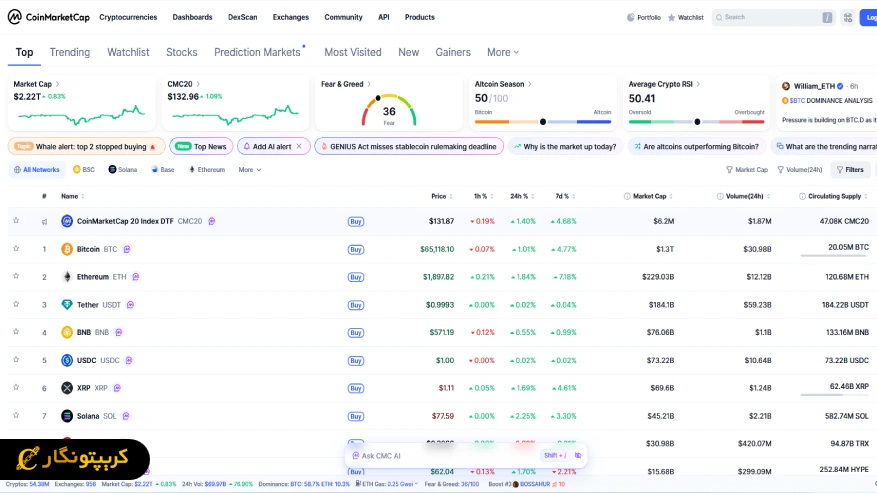
Task: Click the USDC coin icon
Action: pos(67,360)
